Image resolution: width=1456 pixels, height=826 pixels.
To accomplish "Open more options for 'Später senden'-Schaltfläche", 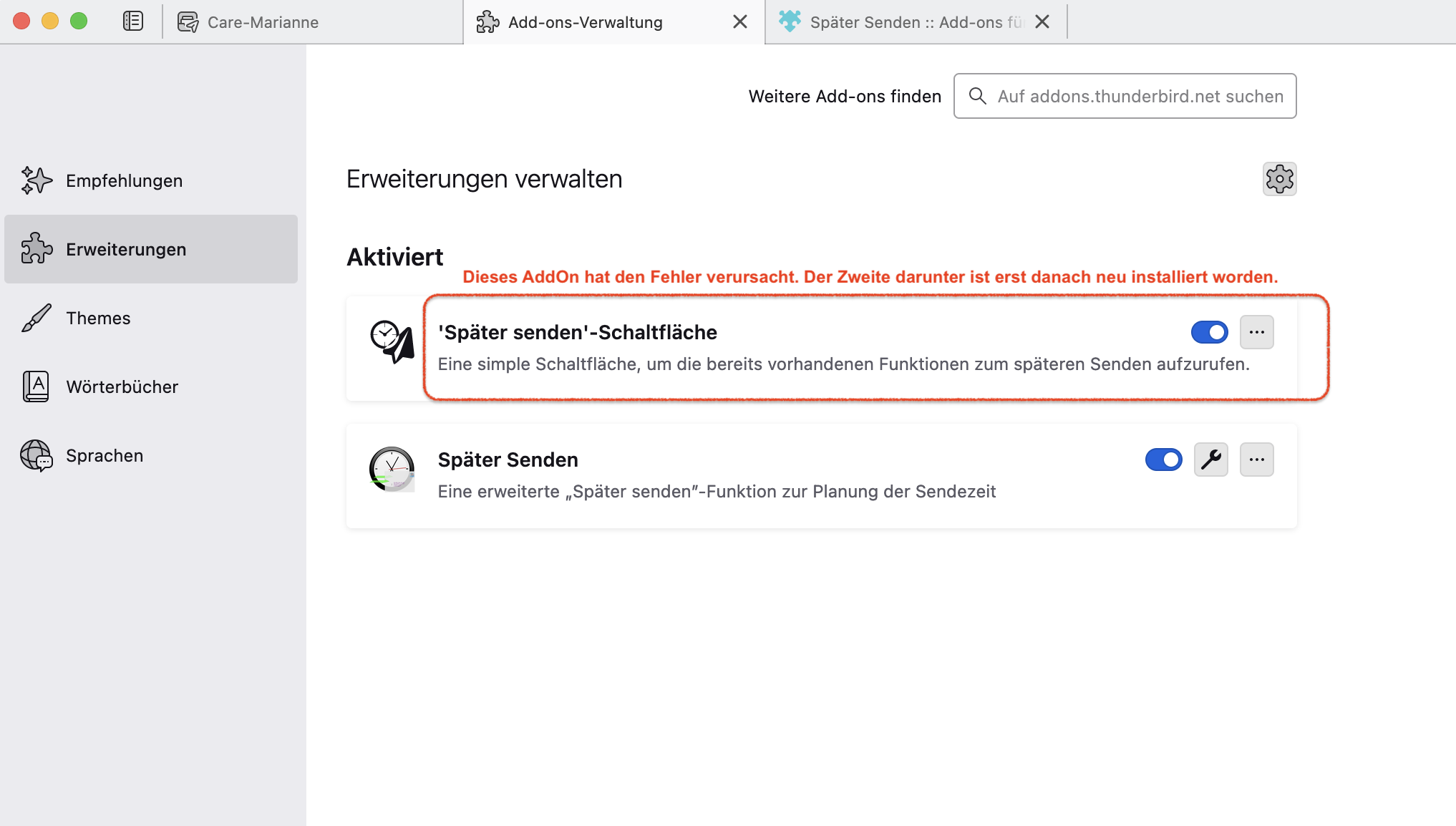I will 1256,332.
